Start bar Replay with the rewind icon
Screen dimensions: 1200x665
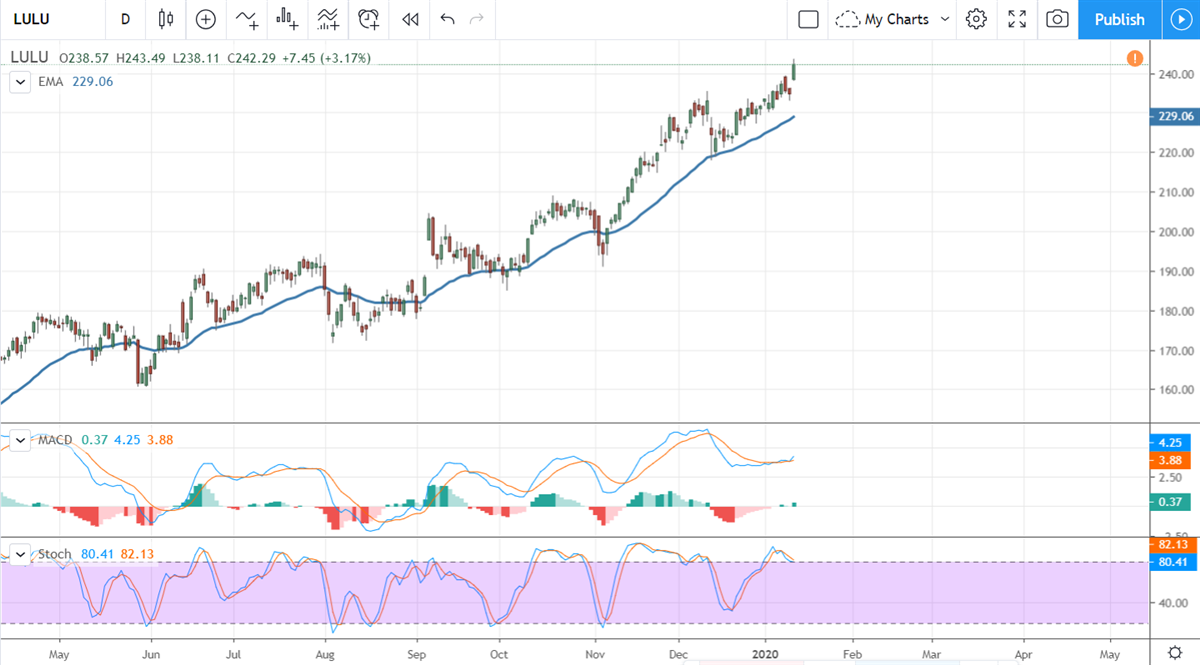pos(409,19)
